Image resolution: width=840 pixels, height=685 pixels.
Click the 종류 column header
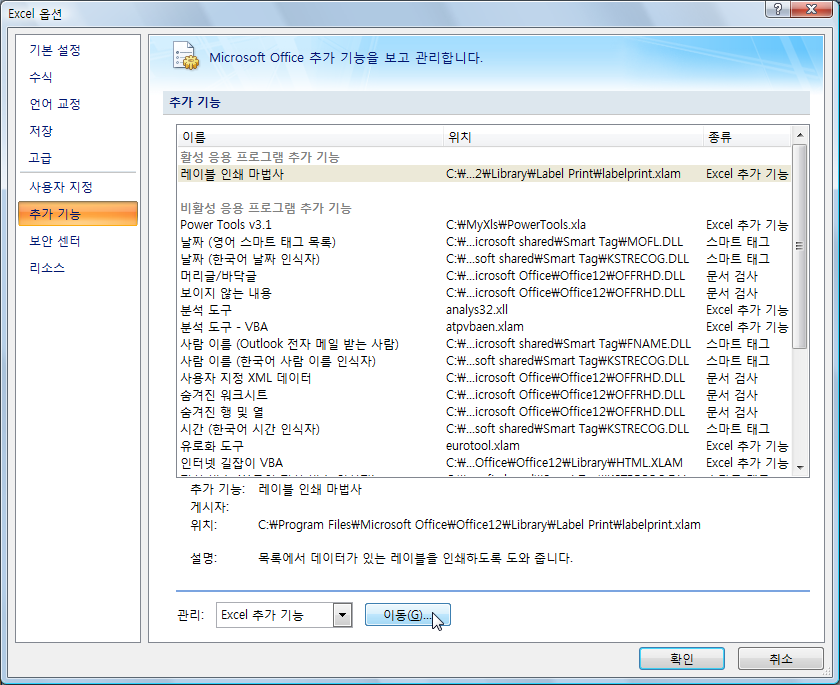coord(747,137)
